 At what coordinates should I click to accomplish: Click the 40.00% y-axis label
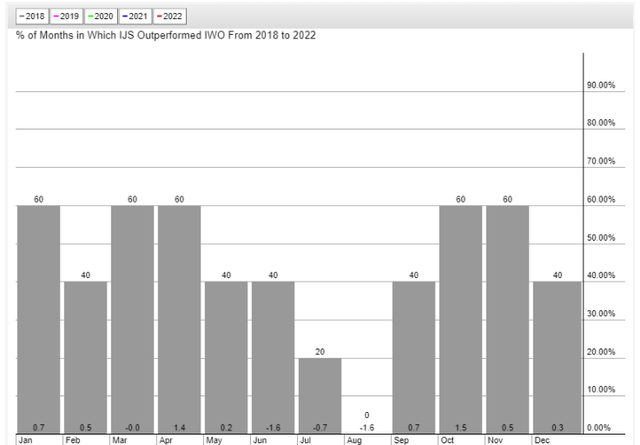601,275
